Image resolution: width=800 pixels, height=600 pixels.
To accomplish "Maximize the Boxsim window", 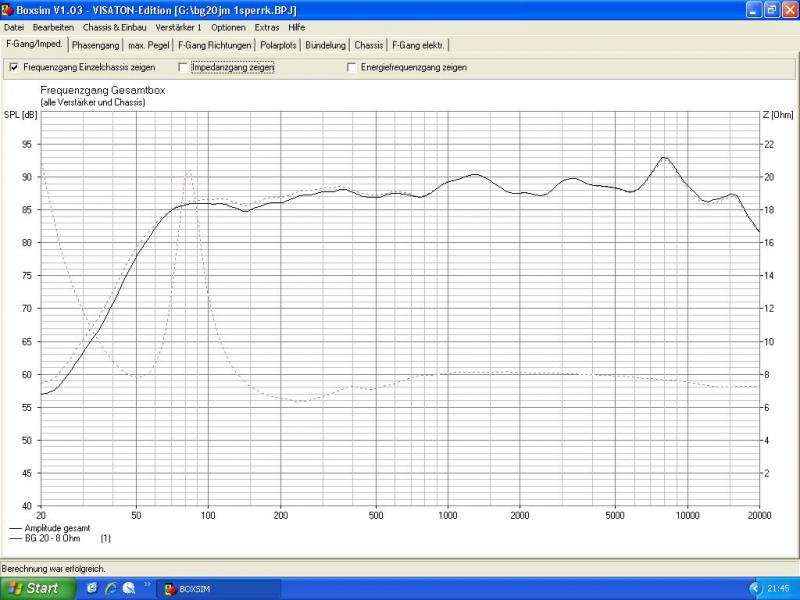I will coord(771,10).
